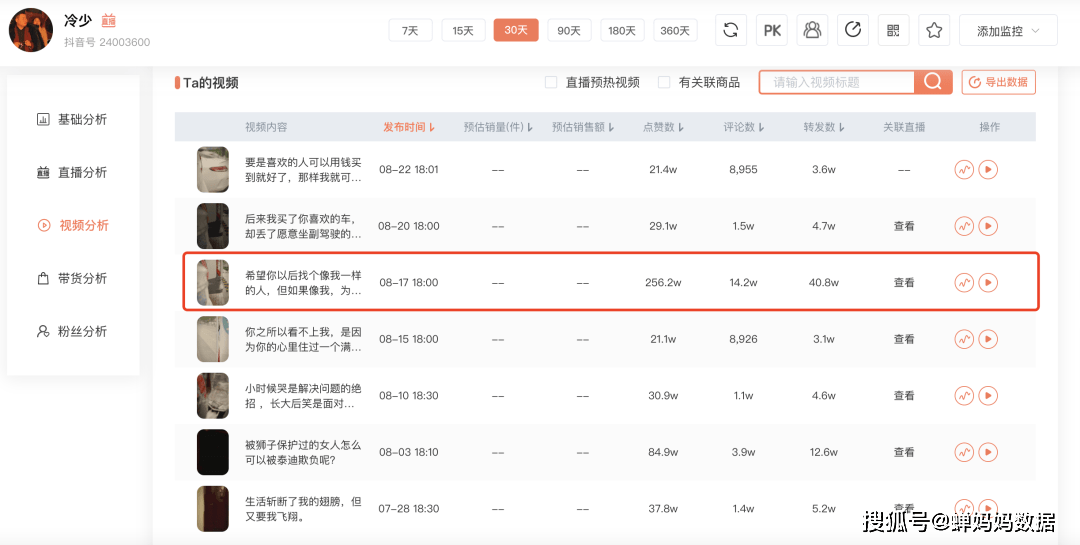Sort by 转发数 column

(x=824, y=127)
